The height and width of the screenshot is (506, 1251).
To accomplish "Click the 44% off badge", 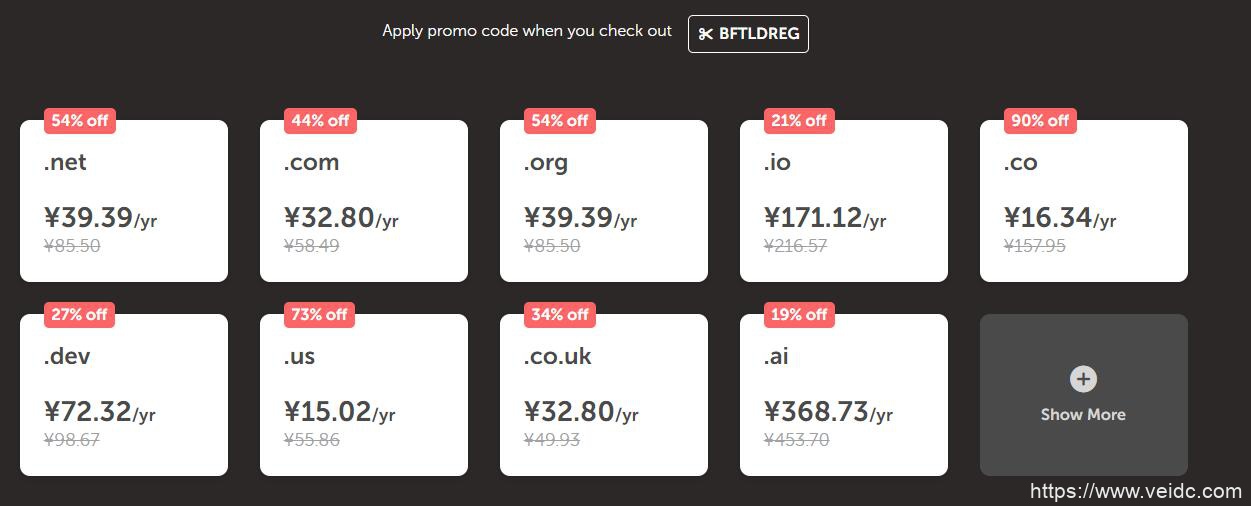I will point(320,121).
